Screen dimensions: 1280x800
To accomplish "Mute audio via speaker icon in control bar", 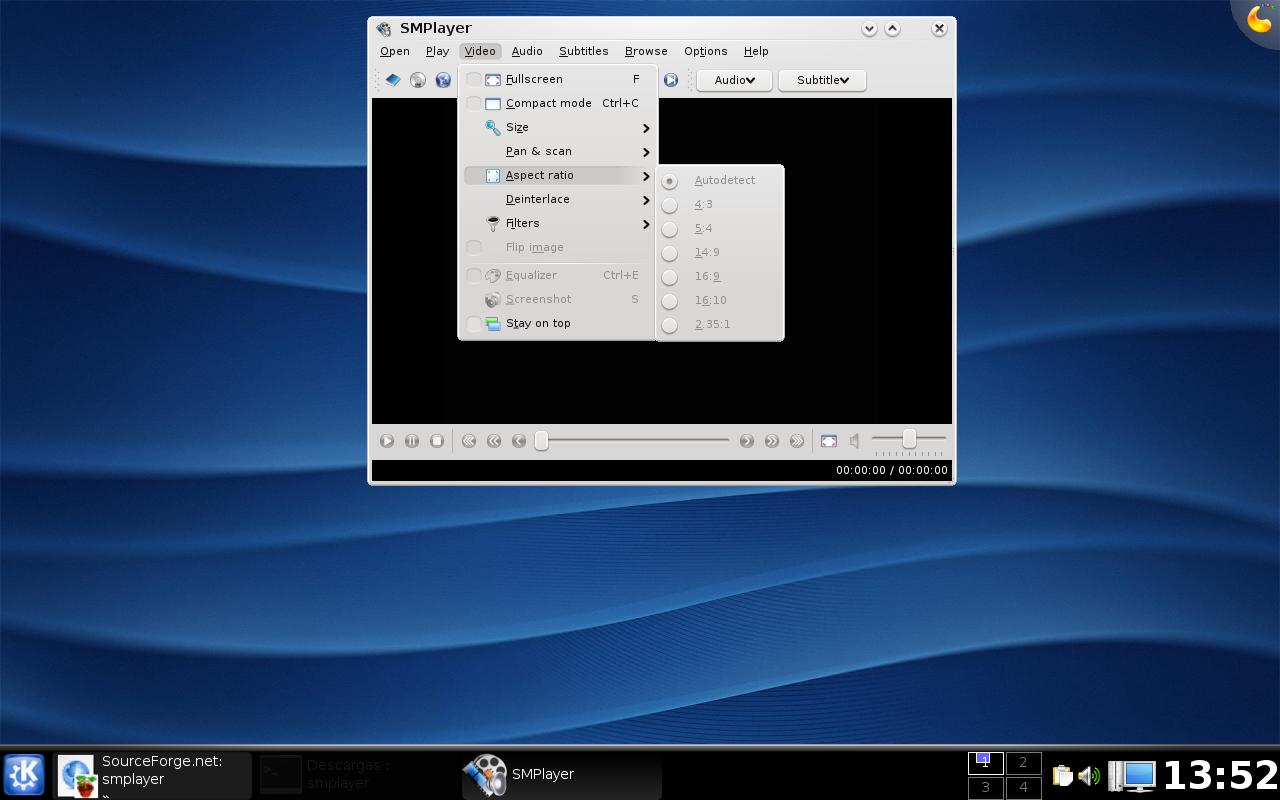I will (855, 441).
